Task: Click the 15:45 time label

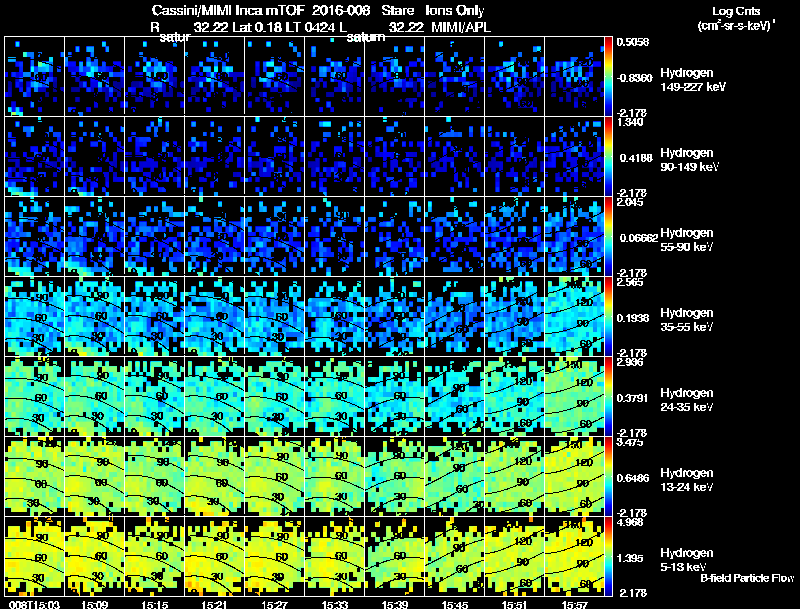Action: 455,605
